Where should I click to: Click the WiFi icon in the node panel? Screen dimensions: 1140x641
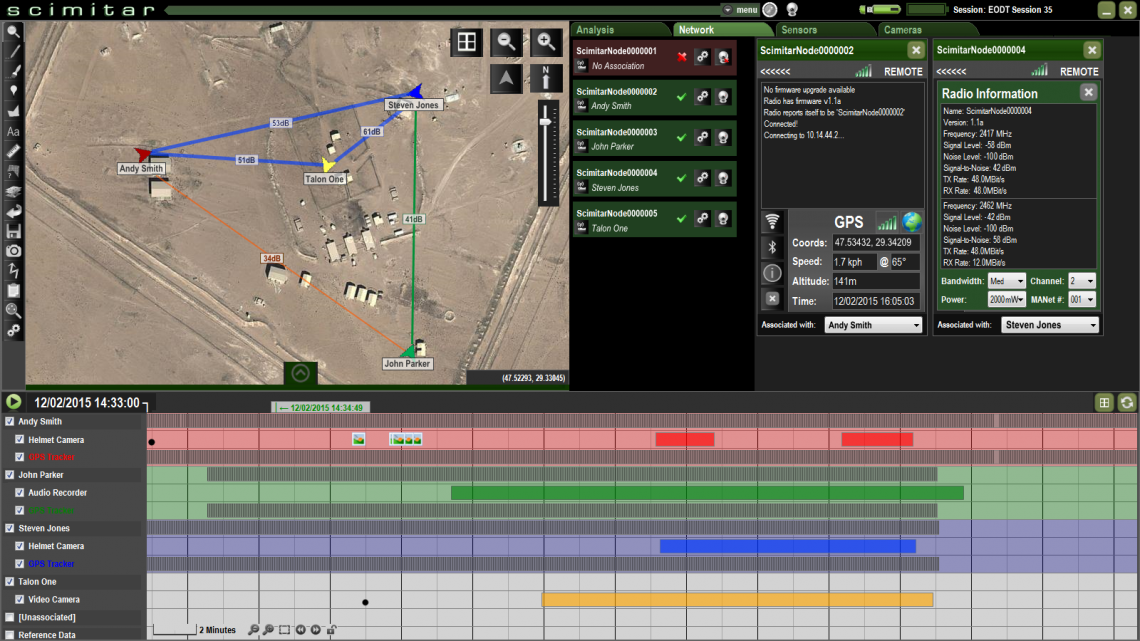point(773,222)
